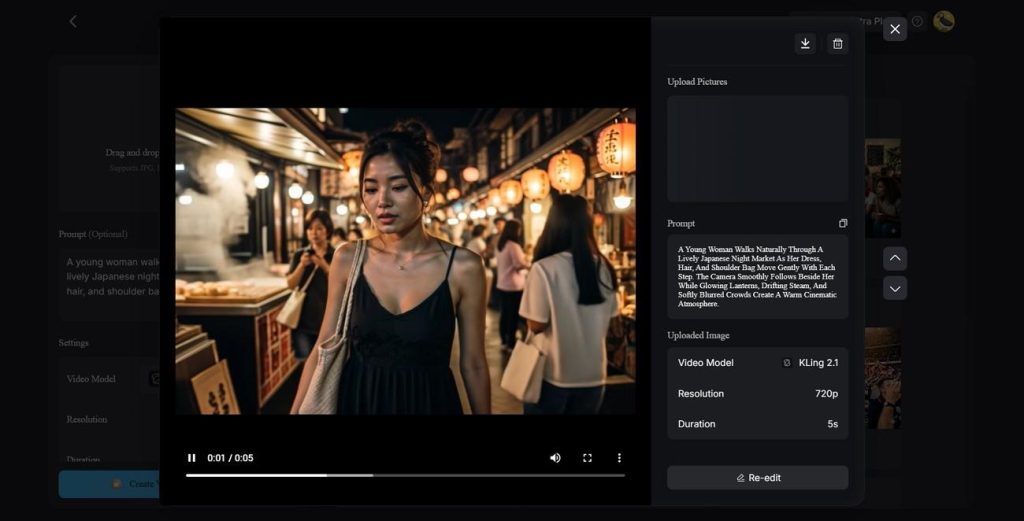Click the 720p resolution value
This screenshot has height=521, width=1024.
point(826,394)
